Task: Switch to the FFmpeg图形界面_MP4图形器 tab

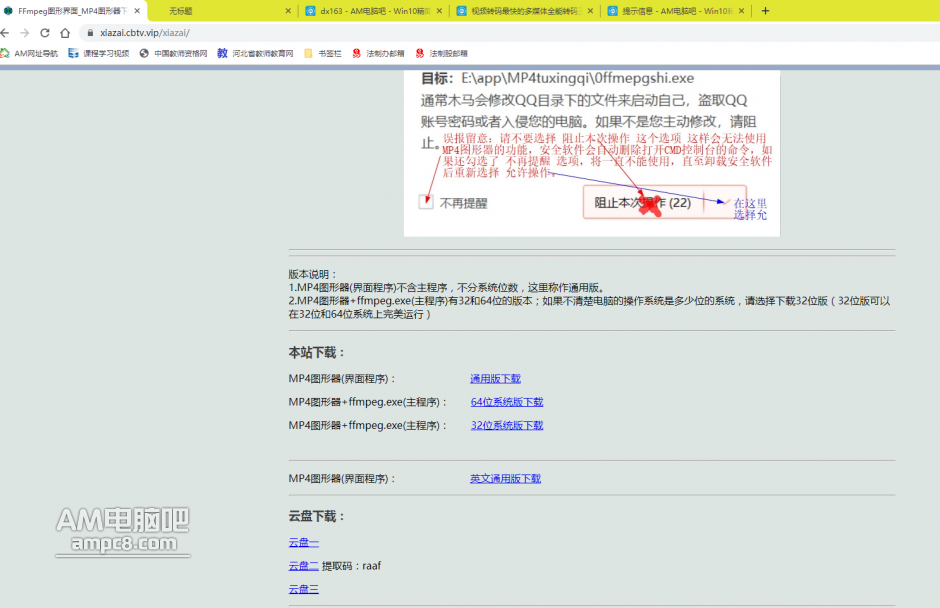Action: tap(73, 11)
